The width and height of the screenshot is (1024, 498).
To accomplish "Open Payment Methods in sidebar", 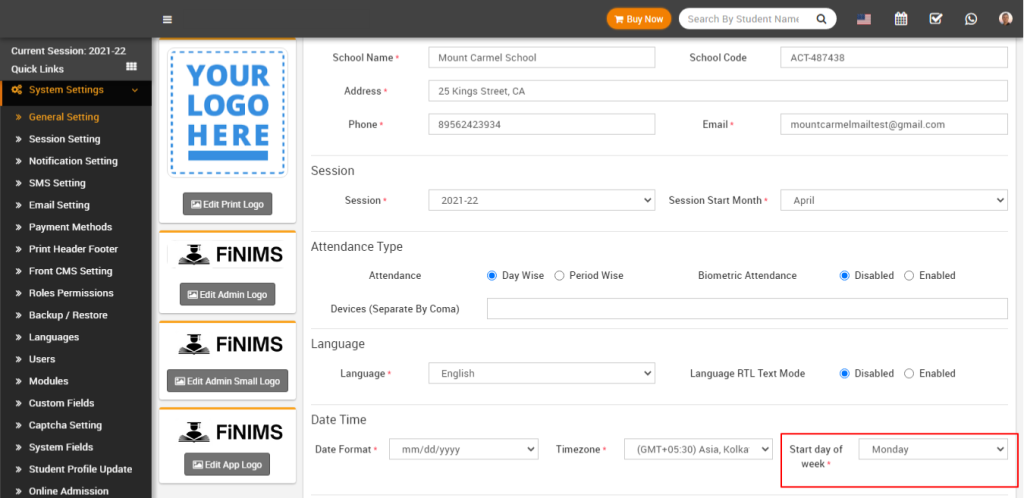I will [71, 227].
